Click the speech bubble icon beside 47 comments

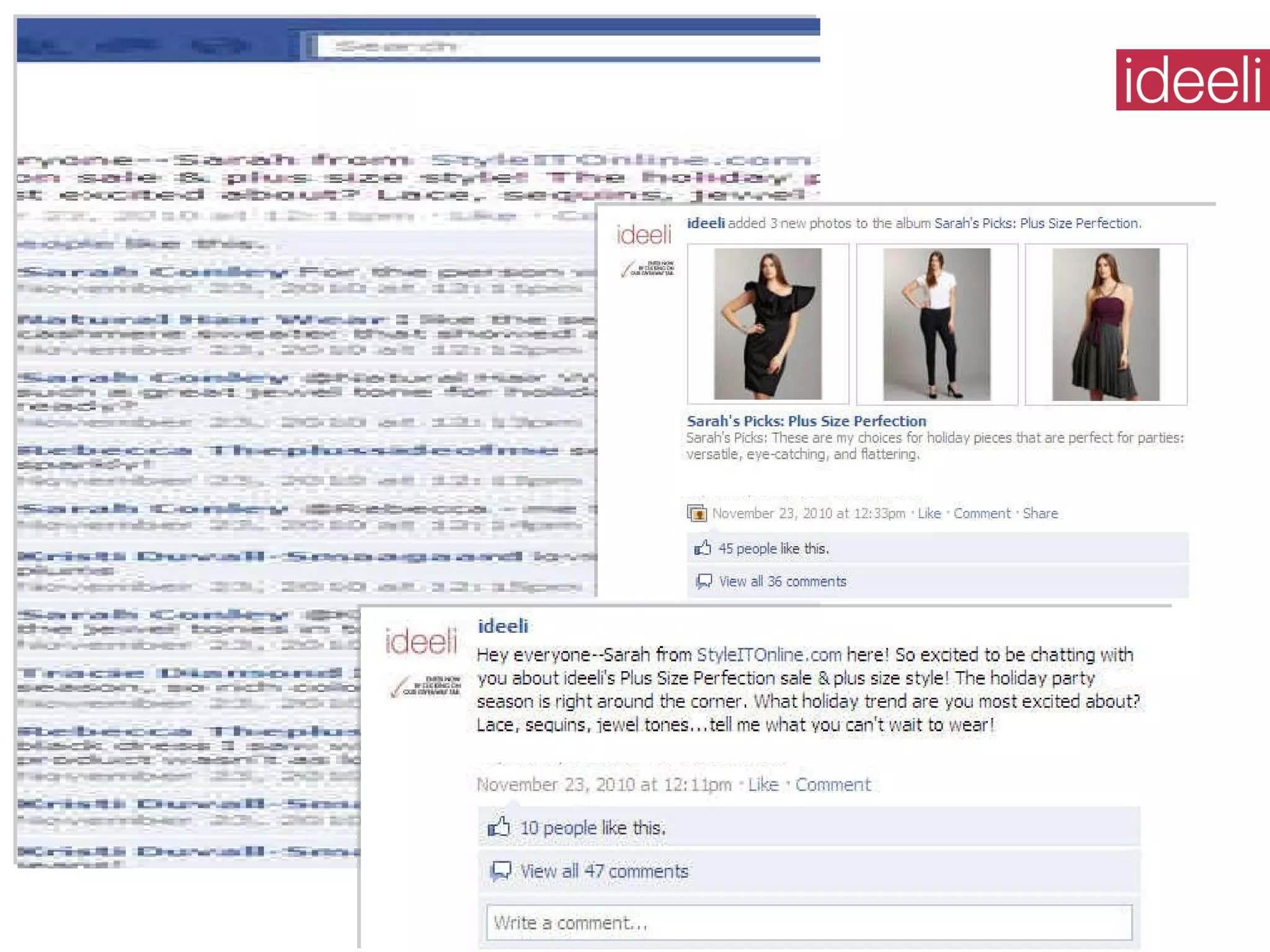coord(501,871)
